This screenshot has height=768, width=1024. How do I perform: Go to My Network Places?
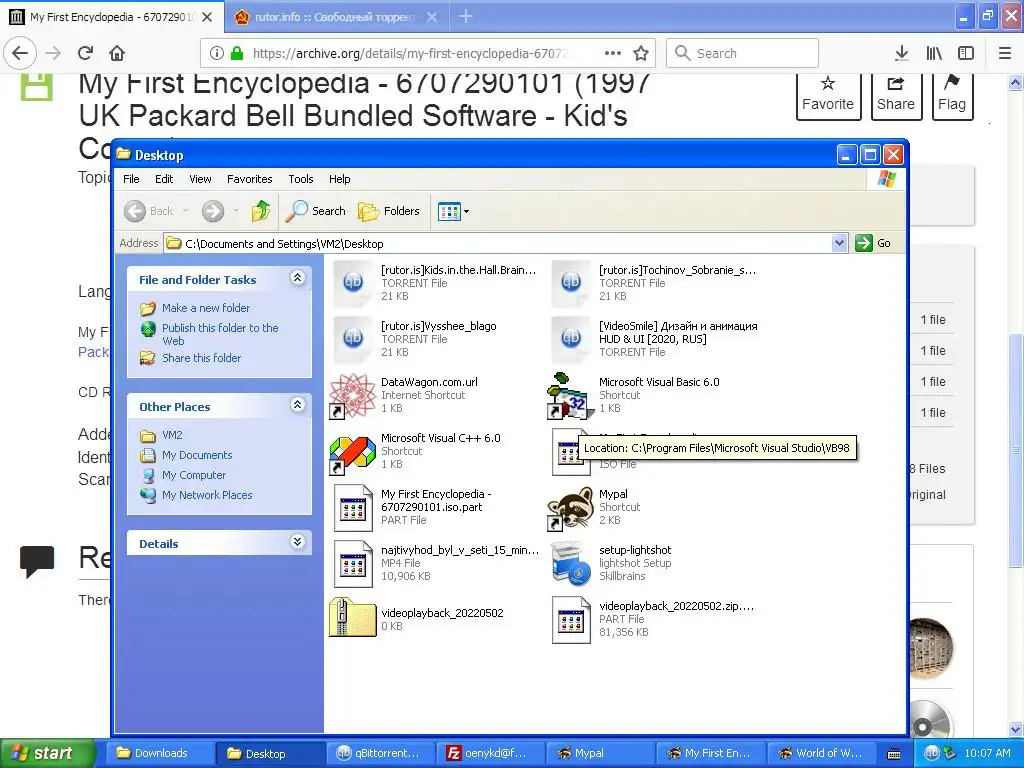207,495
